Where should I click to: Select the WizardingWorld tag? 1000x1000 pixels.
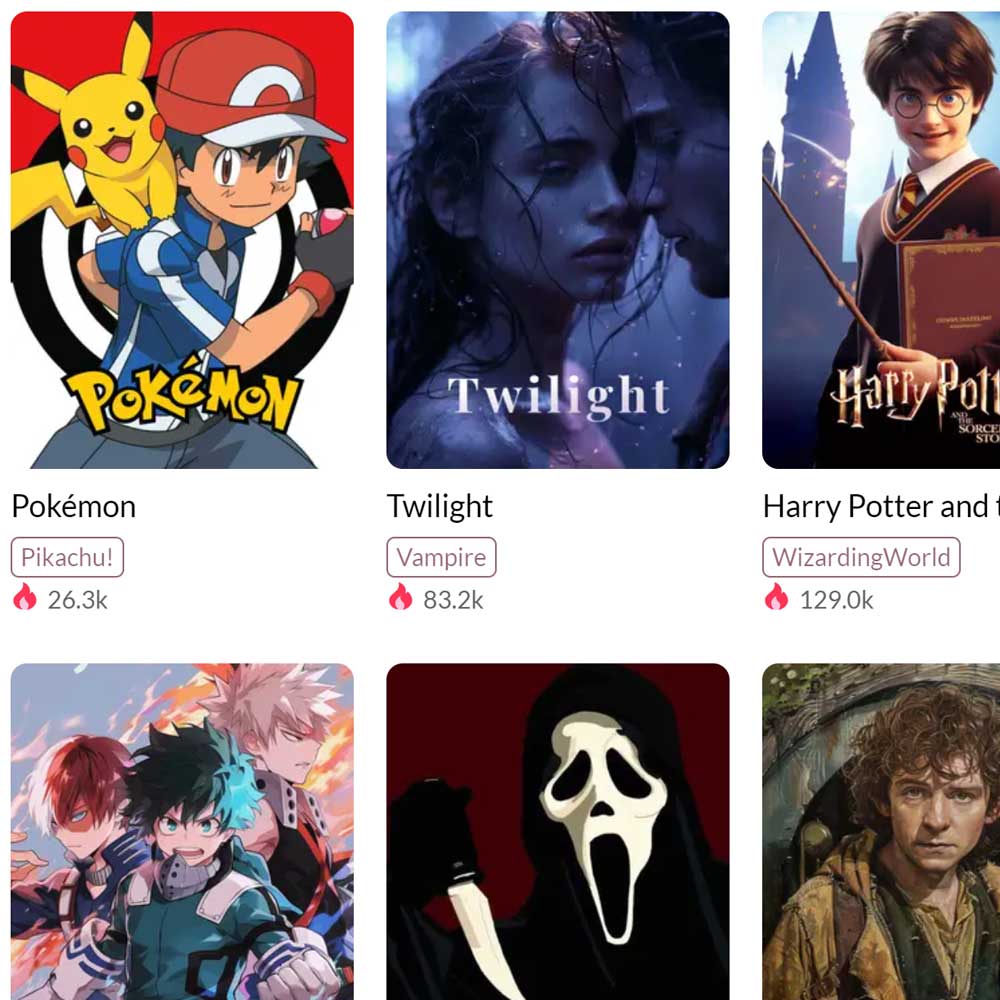click(861, 557)
